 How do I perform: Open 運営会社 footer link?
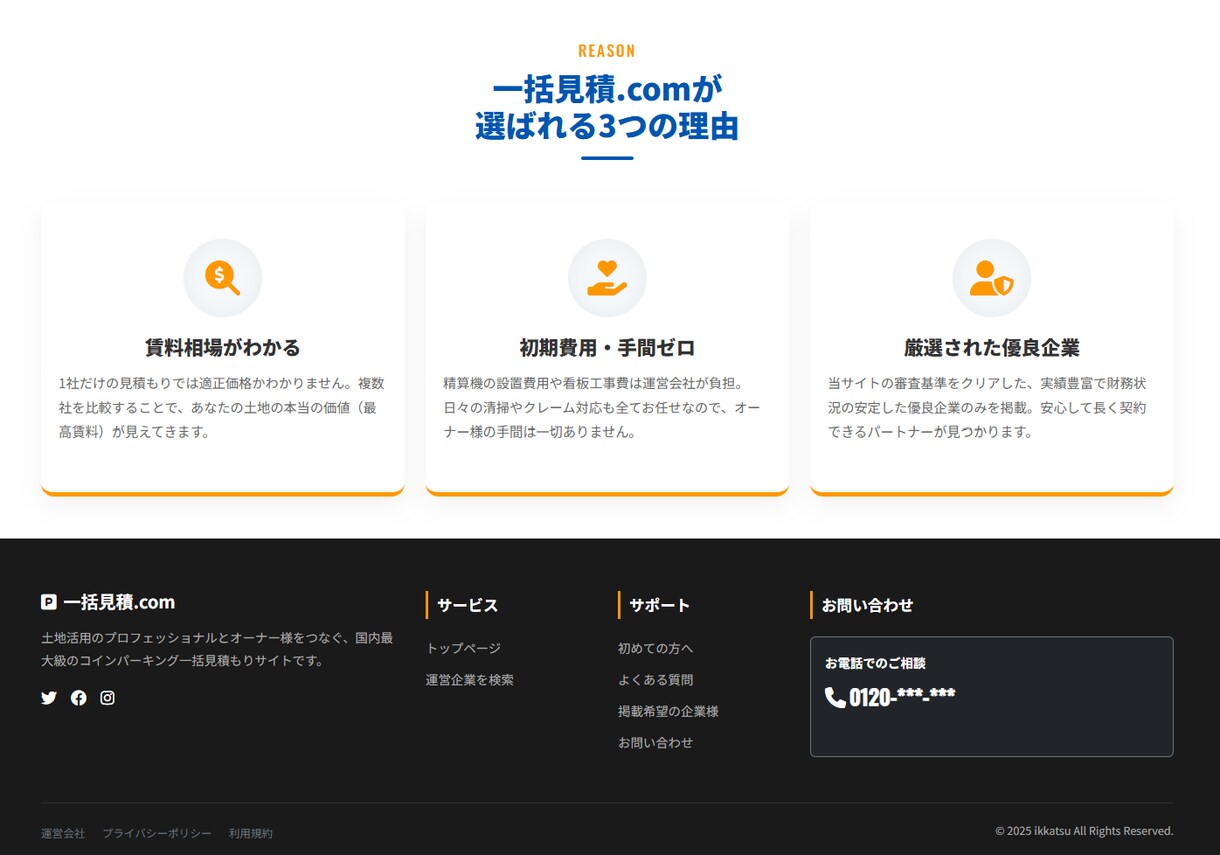point(63,833)
